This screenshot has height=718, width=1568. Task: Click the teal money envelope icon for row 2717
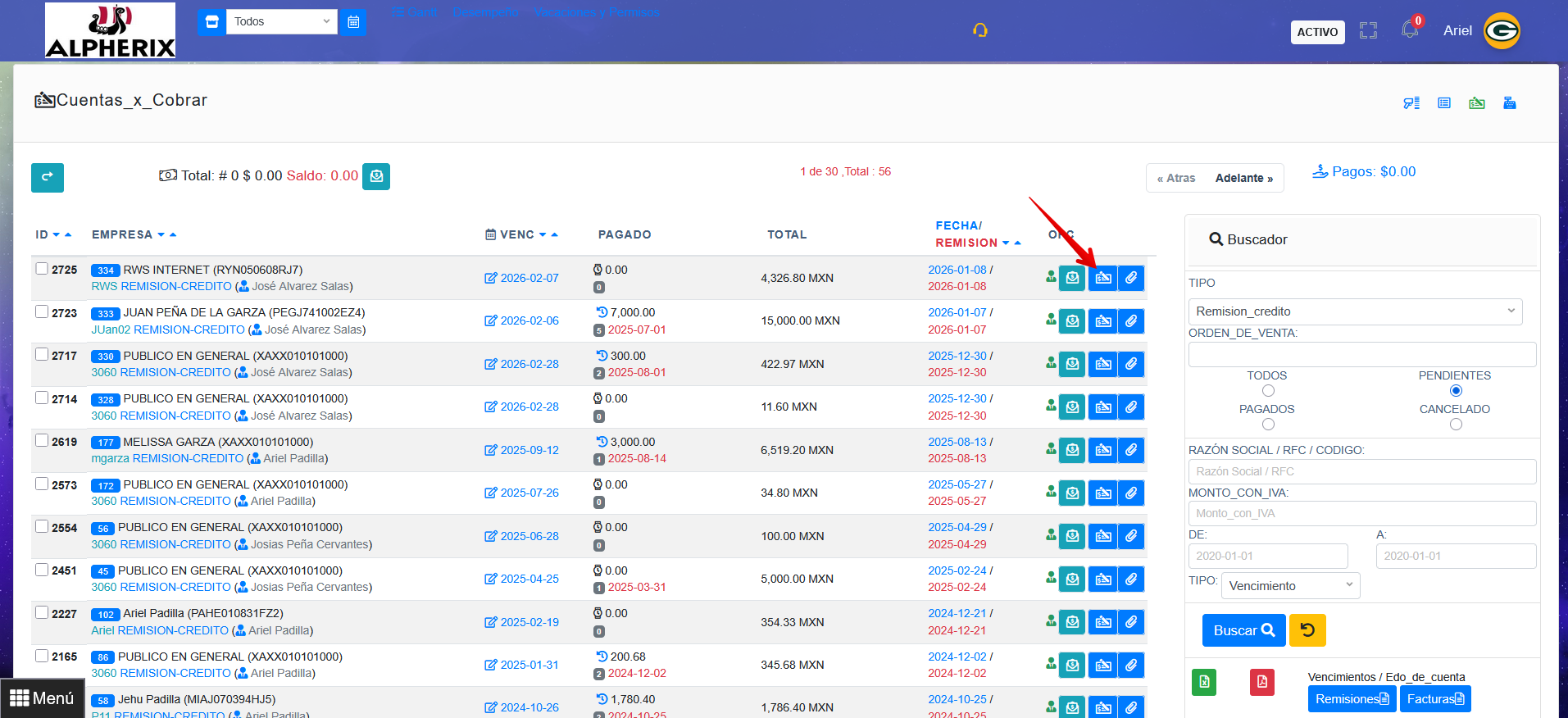(1072, 364)
